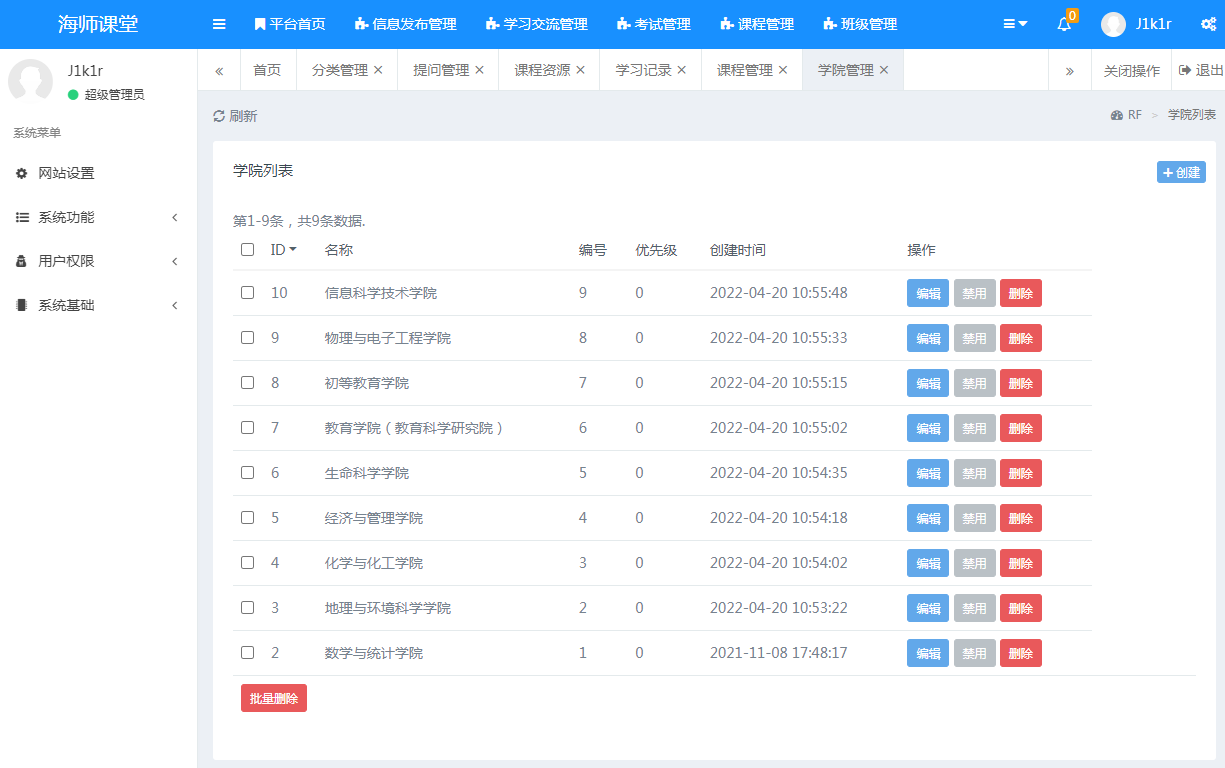Close the 分类管理 tab via its X
The image size is (1225, 768).
click(x=378, y=70)
